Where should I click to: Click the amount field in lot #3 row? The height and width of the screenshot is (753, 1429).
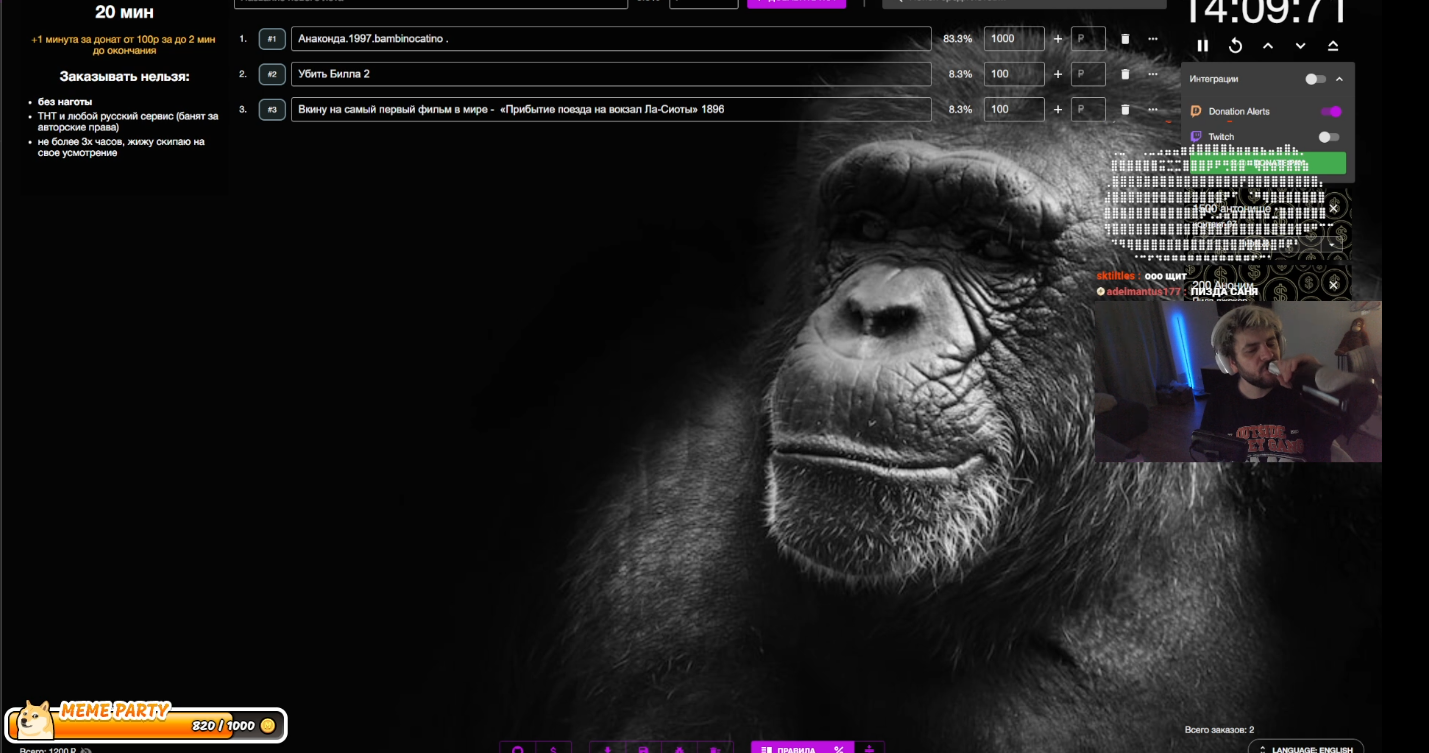[1014, 109]
